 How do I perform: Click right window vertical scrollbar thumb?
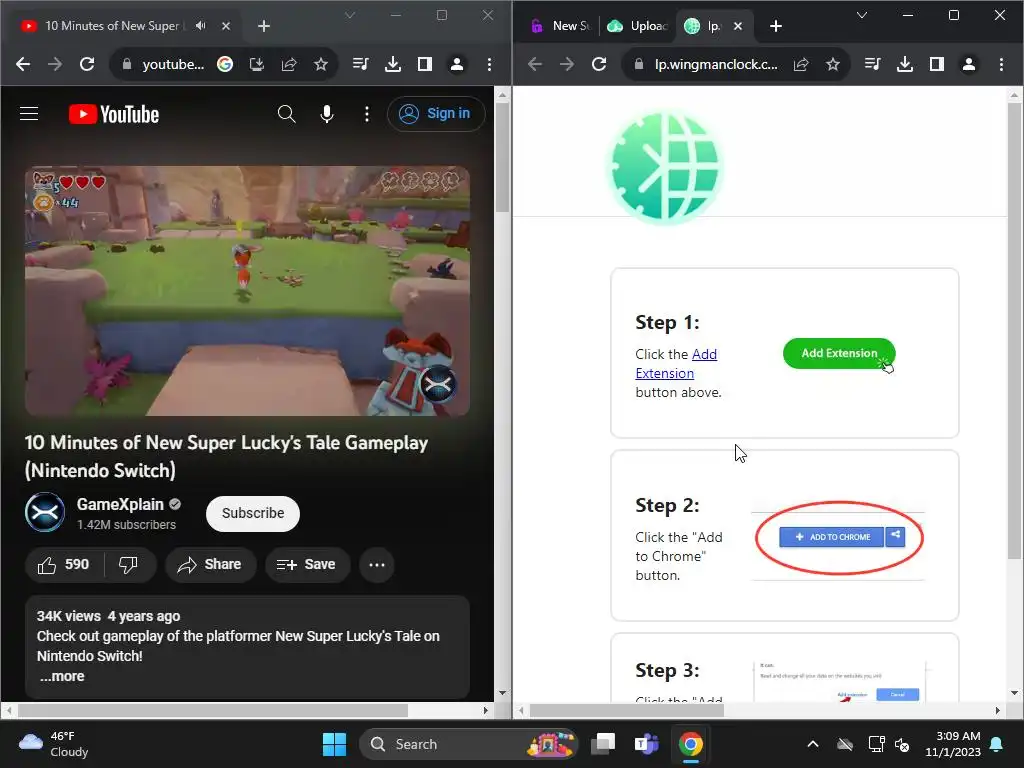point(1014,331)
